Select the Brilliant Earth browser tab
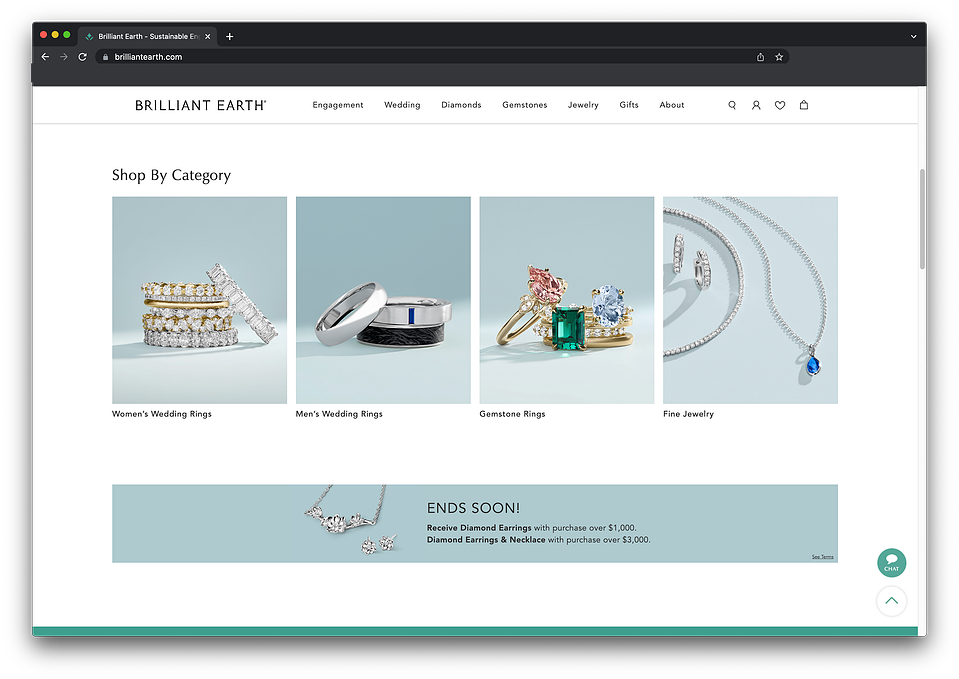Viewport: 959px width, 679px height. [147, 37]
